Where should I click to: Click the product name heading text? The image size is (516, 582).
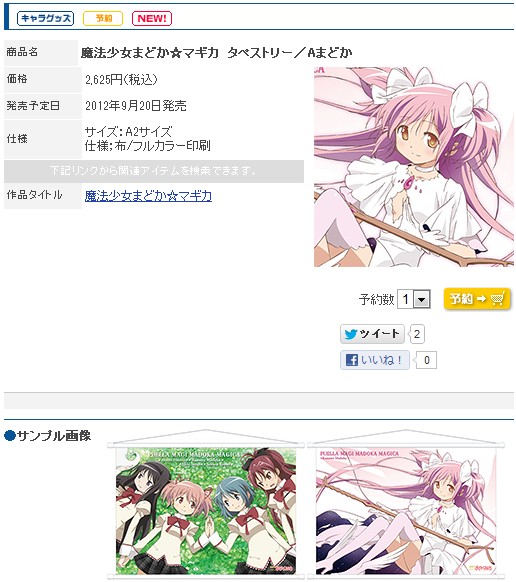coord(216,53)
